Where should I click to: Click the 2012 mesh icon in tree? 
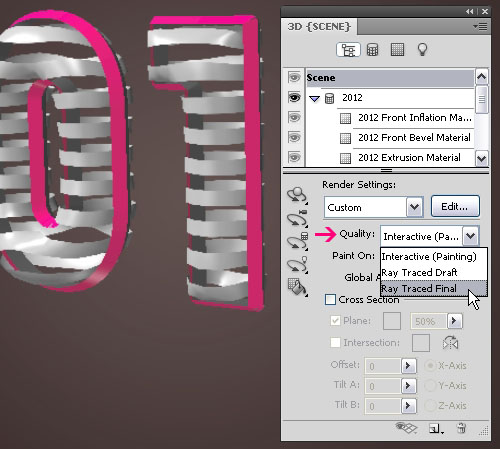[329, 98]
